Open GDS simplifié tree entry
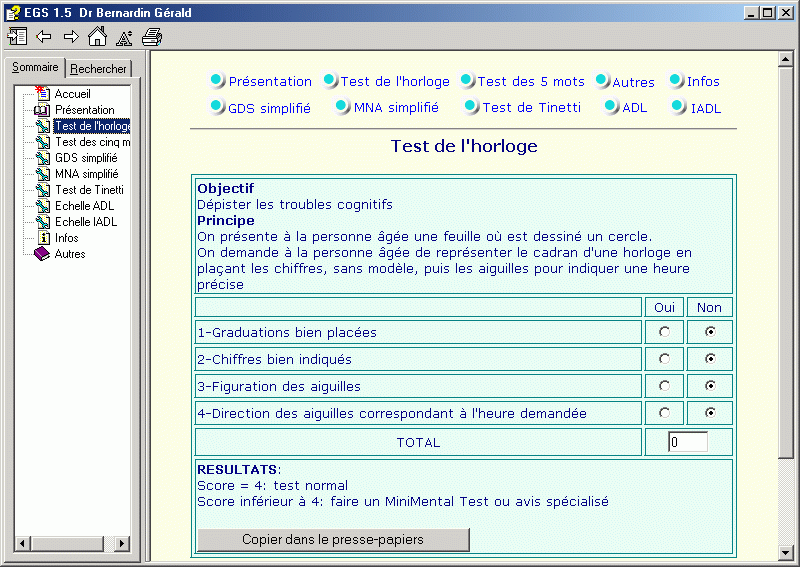 click(x=86, y=158)
